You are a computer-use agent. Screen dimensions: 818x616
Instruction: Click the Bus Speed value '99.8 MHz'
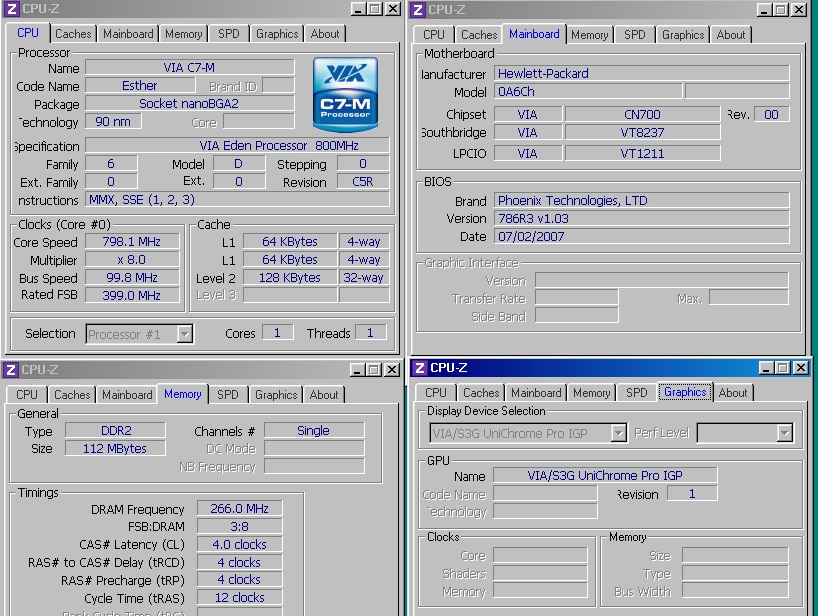[133, 277]
